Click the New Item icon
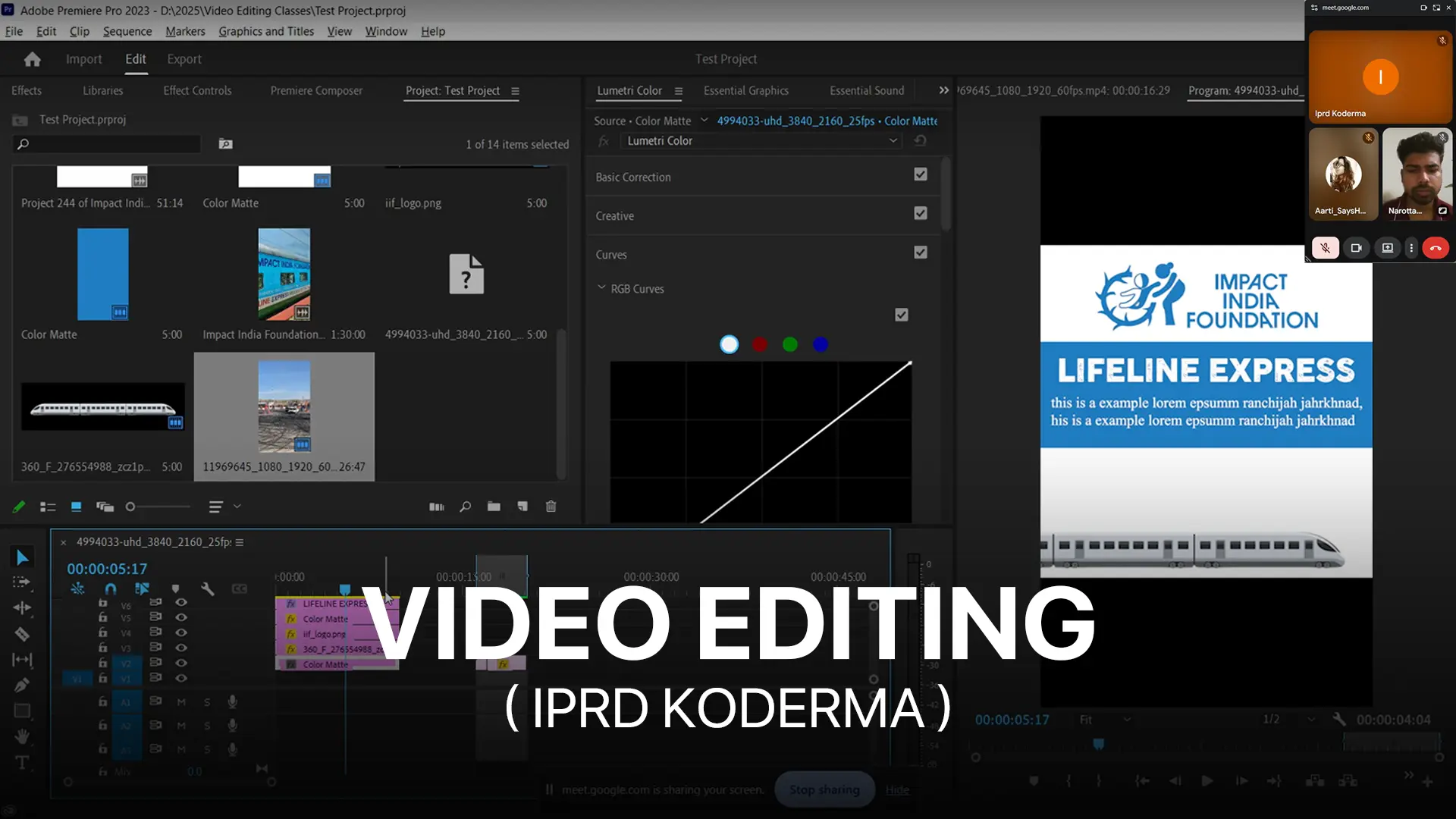This screenshot has height=819, width=1456. [522, 507]
